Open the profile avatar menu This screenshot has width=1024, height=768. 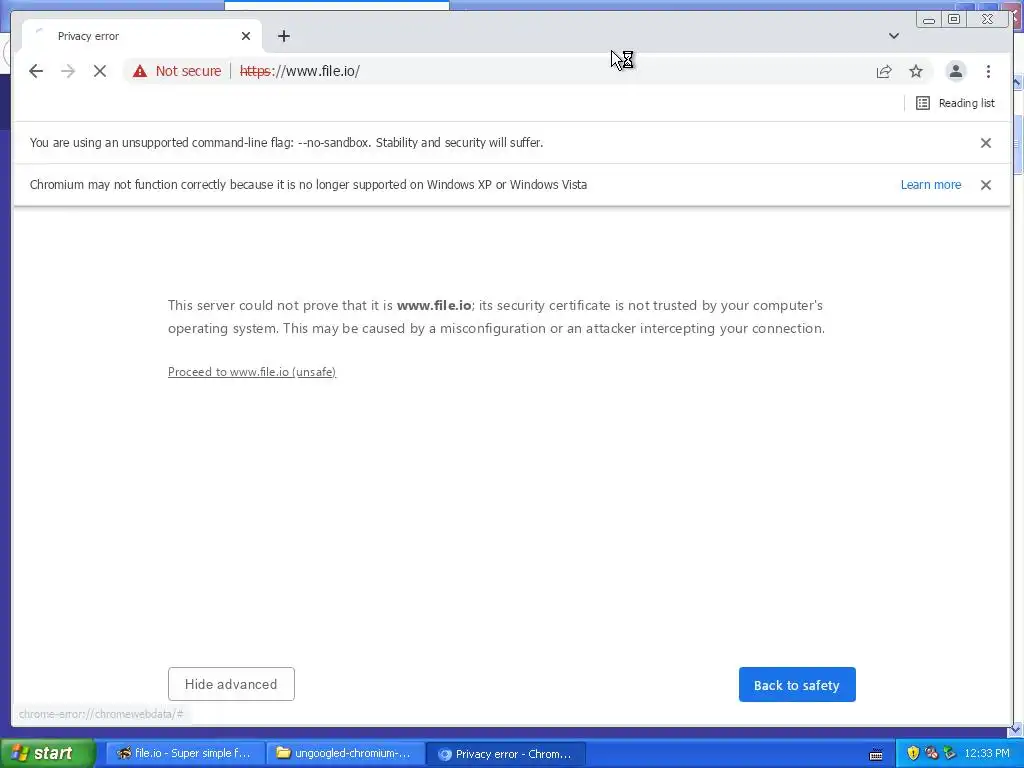point(955,71)
